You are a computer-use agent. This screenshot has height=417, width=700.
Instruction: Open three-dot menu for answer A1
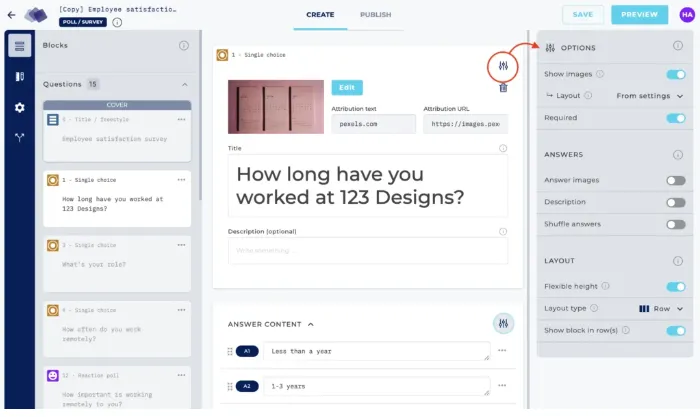pyautogui.click(x=502, y=351)
